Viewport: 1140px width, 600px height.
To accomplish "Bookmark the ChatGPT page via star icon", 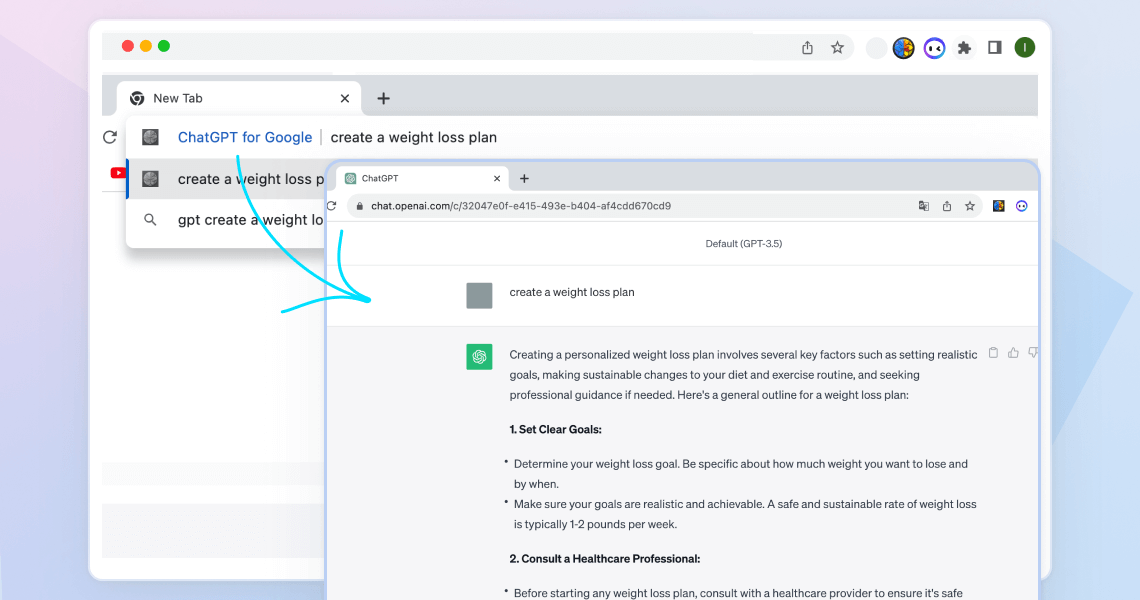I will point(969,205).
